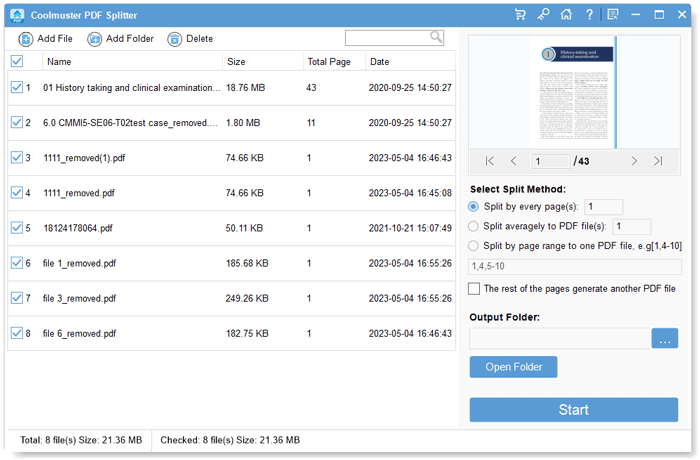The image size is (700, 460).
Task: Uncheck the 18124178064.pdf checkbox
Action: (17, 228)
